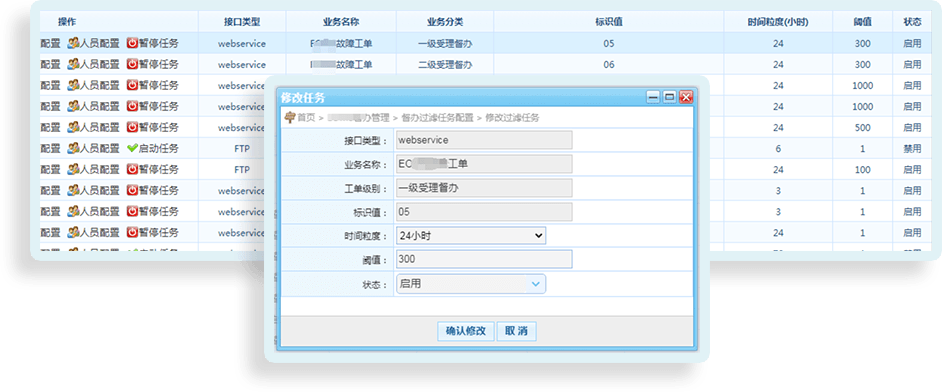Click the 阈值 cell showing 100
Image resolution: width=942 pixels, height=392 pixels.
(x=863, y=170)
